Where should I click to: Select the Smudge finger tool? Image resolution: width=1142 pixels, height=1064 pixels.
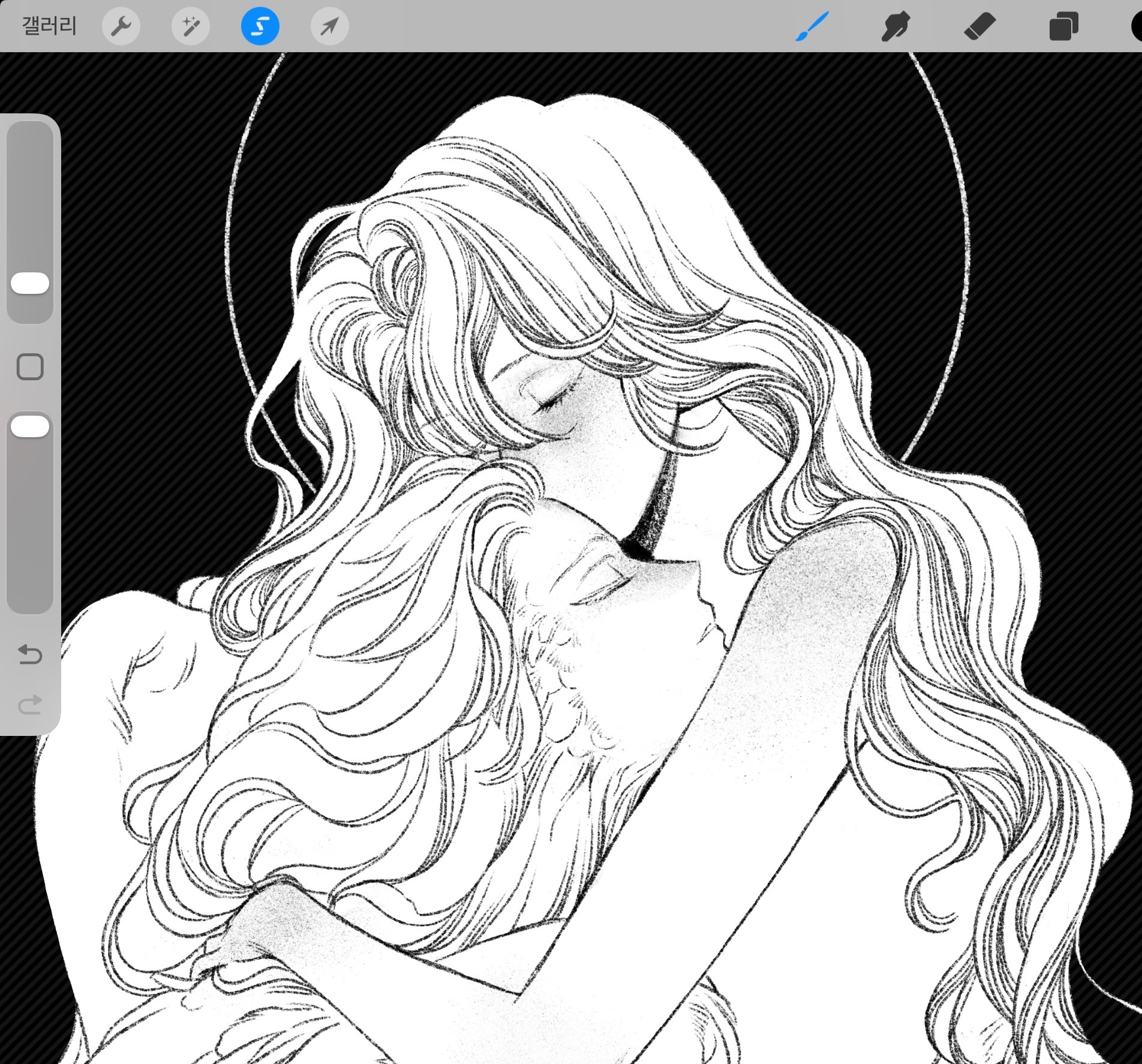(895, 27)
